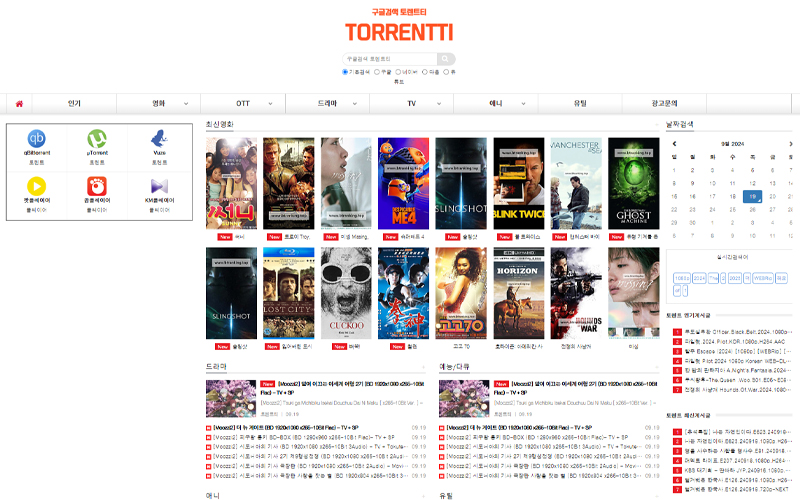
Task: Open the qBittorrent icon link
Action: tap(36, 138)
